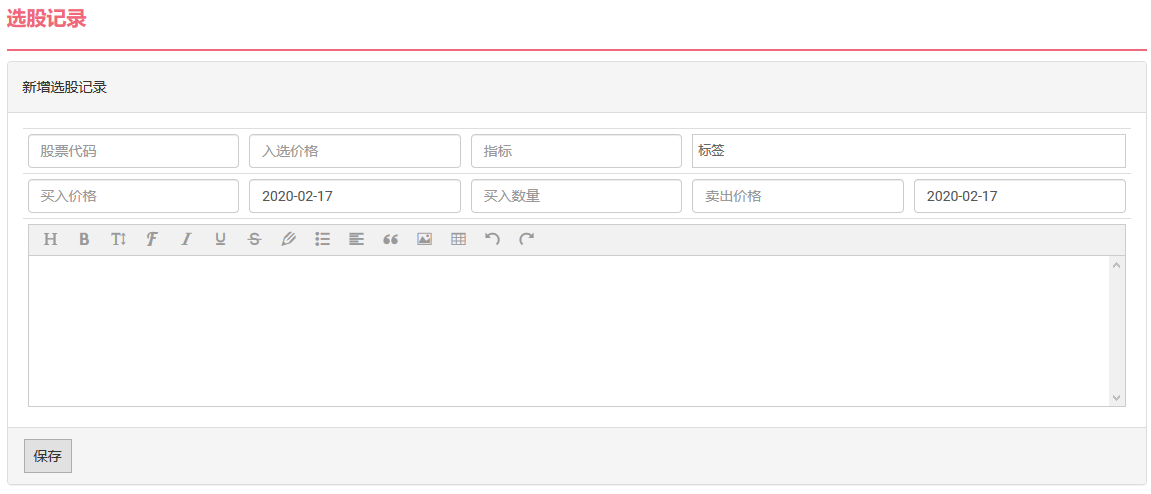Focus the 卖出价格 field
Viewport: 1151px width, 494px height.
click(798, 196)
